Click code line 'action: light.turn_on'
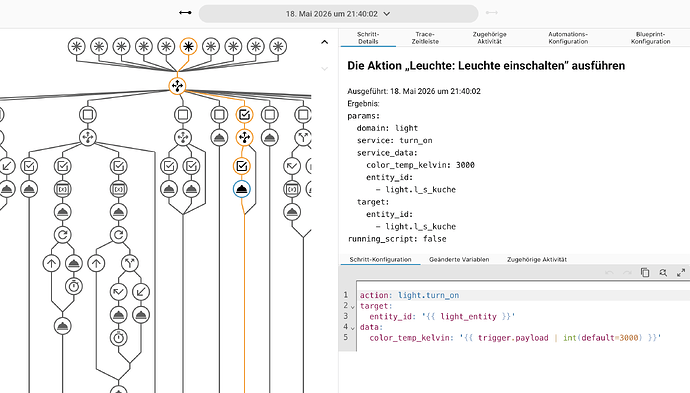The height and width of the screenshot is (393, 690). pyautogui.click(x=409, y=295)
